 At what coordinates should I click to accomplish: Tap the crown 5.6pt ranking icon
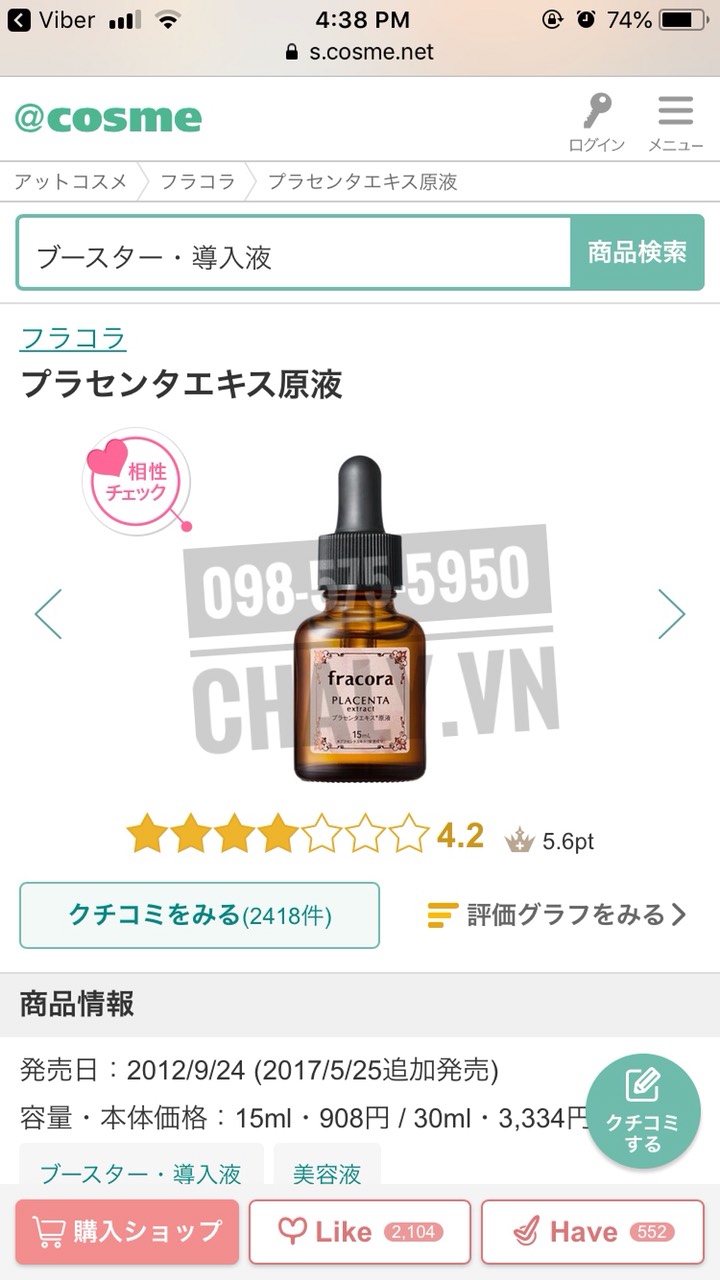pos(520,840)
